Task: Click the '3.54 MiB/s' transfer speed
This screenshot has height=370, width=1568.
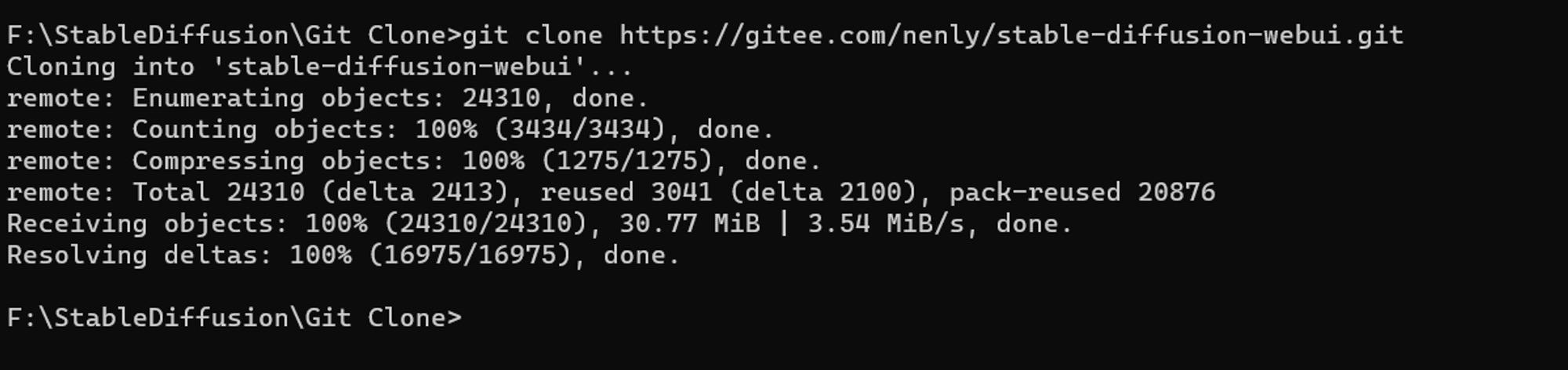Action: 885,224
